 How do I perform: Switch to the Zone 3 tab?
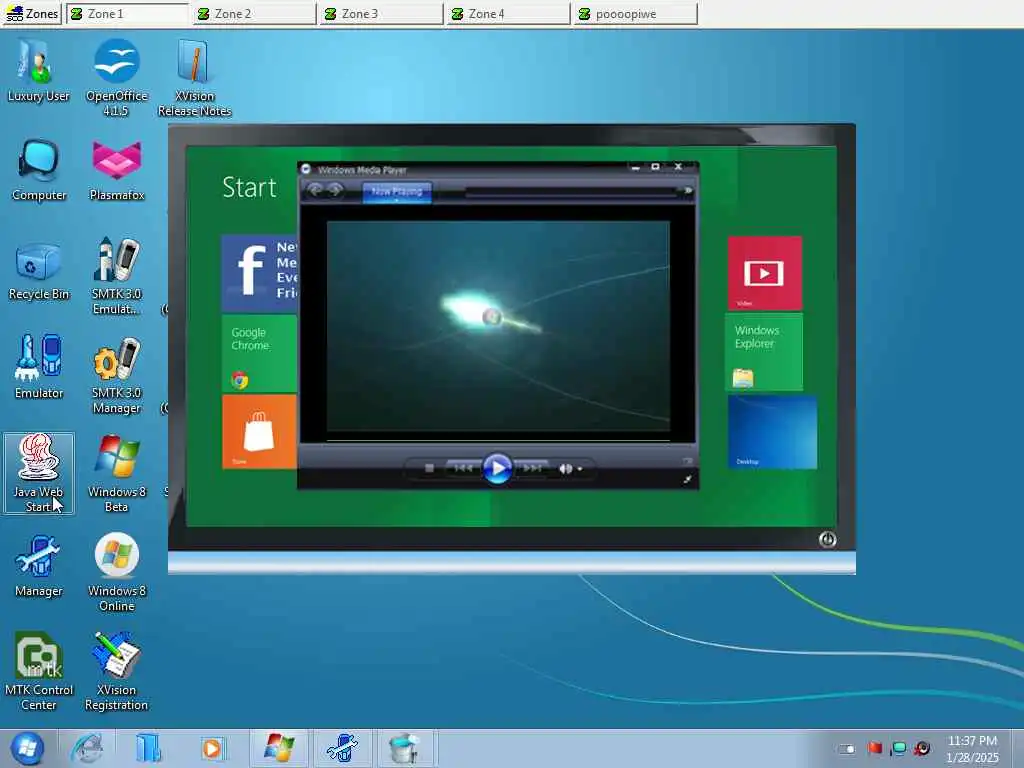coord(381,14)
